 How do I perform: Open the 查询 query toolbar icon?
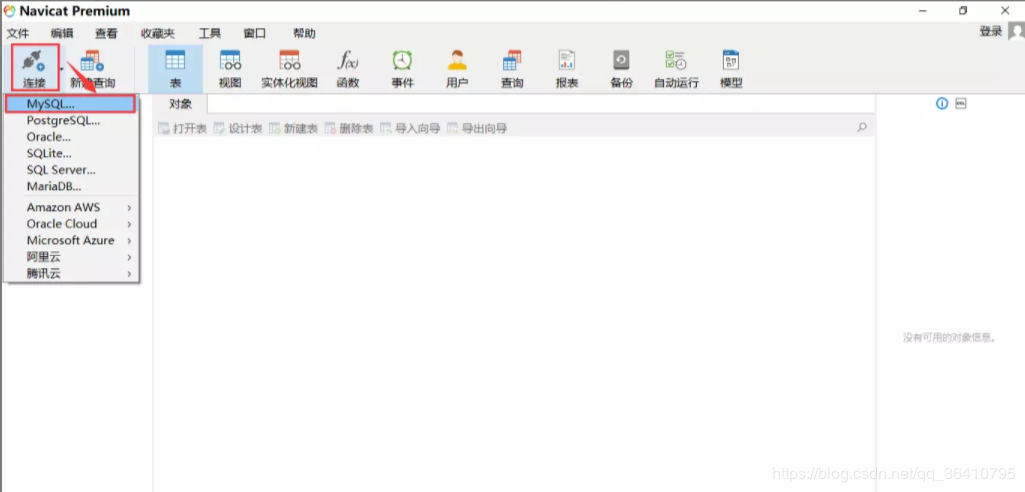pyautogui.click(x=512, y=61)
